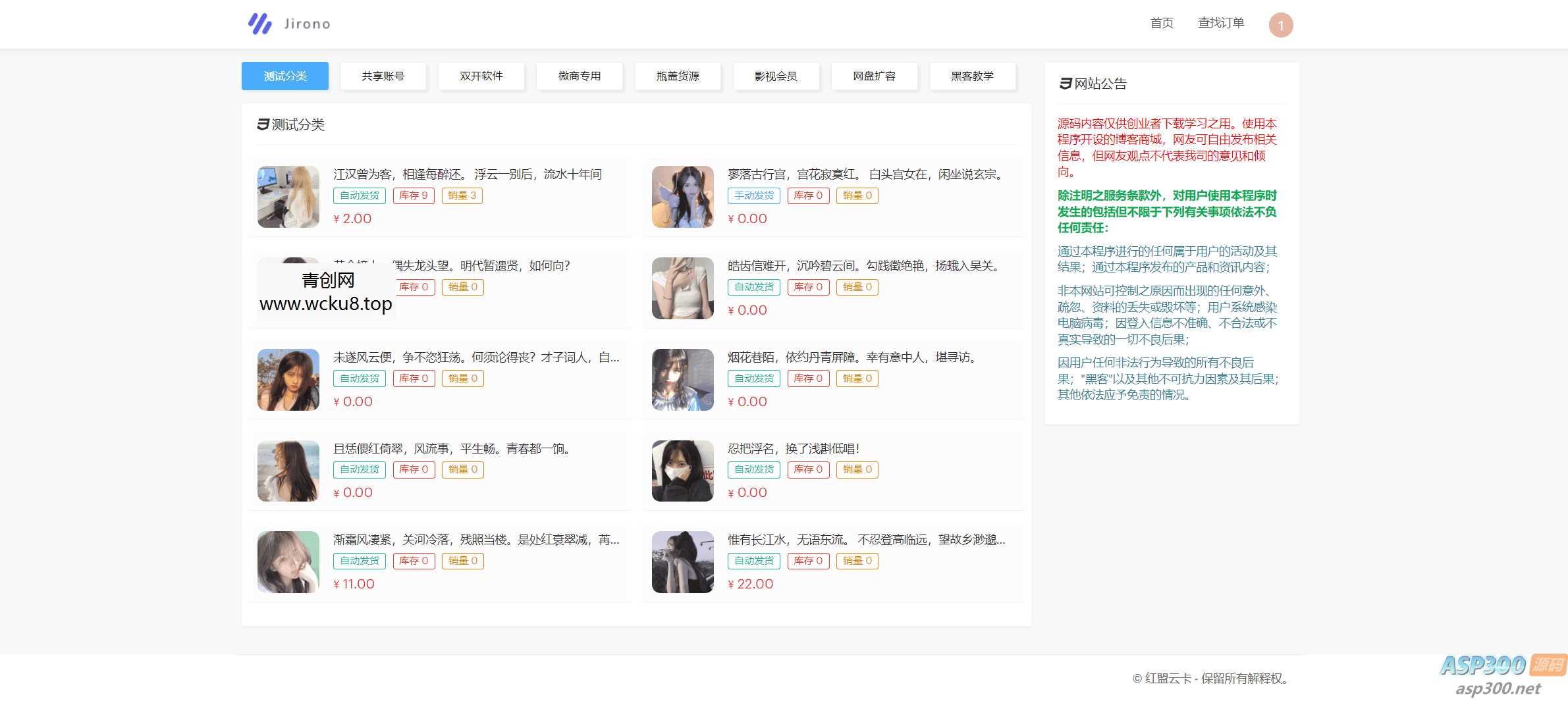Click the 库存 9 badge

(x=414, y=195)
